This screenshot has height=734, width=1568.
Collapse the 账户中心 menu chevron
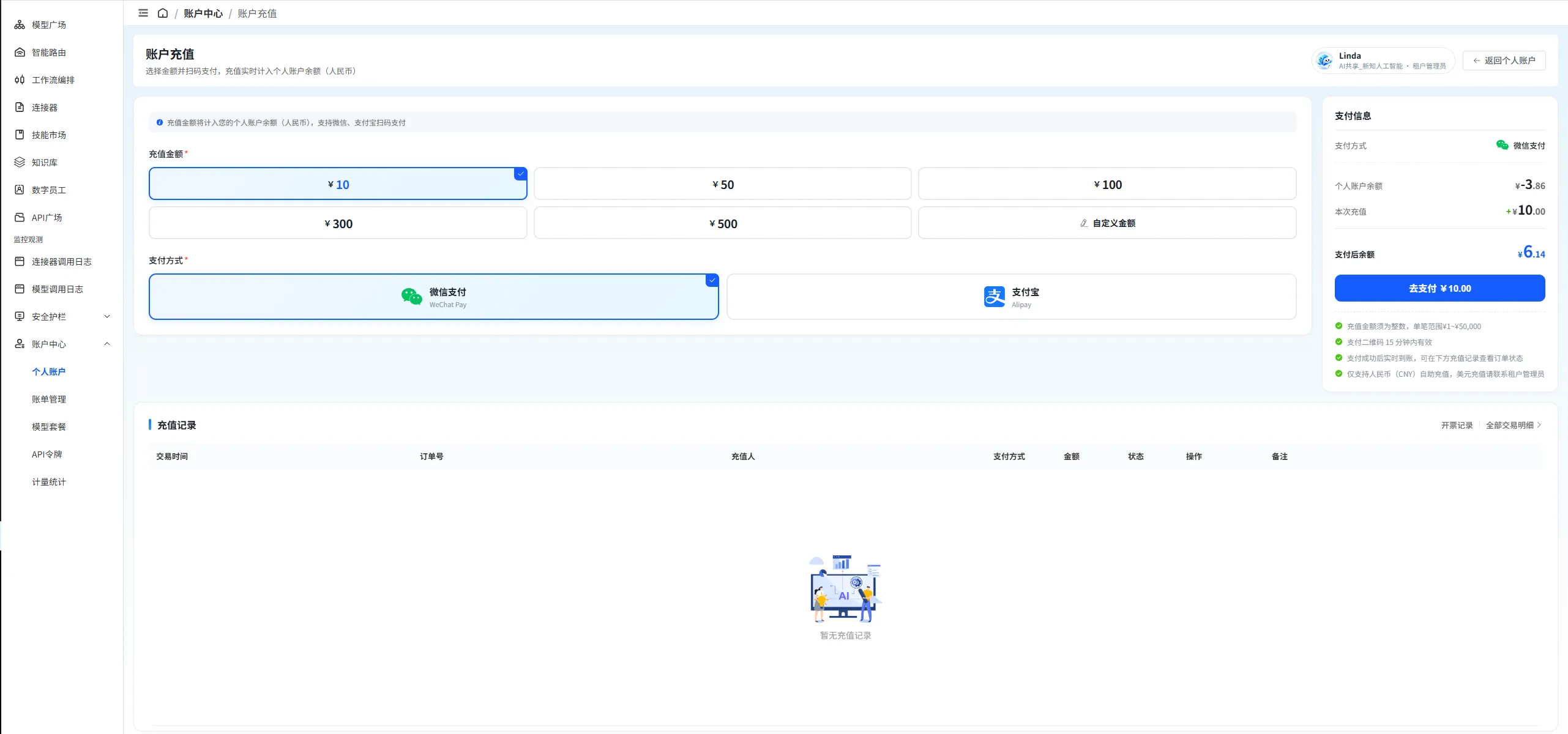[x=107, y=344]
